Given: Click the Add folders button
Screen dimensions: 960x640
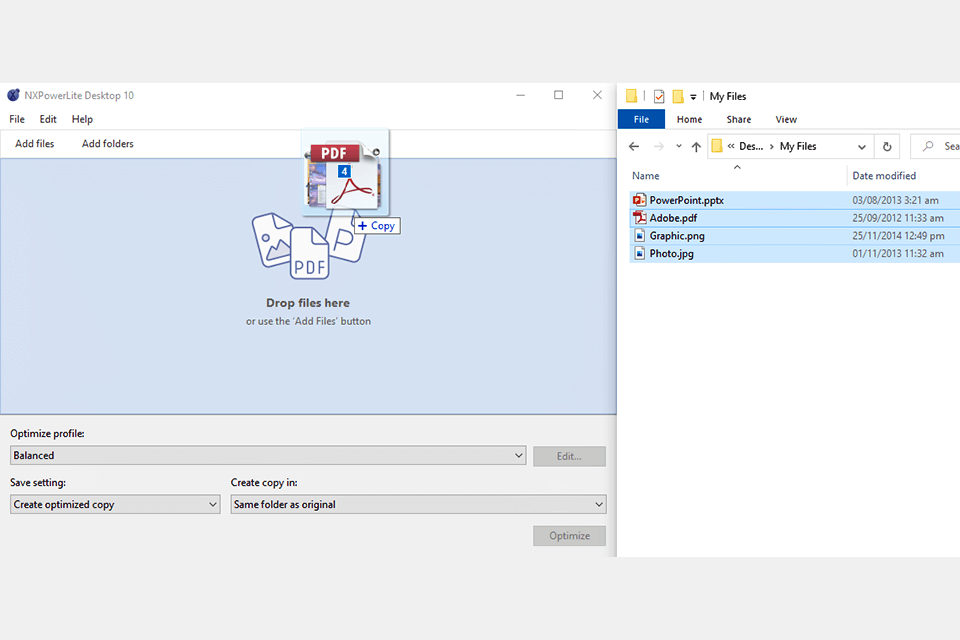Looking at the screenshot, I should pyautogui.click(x=108, y=144).
